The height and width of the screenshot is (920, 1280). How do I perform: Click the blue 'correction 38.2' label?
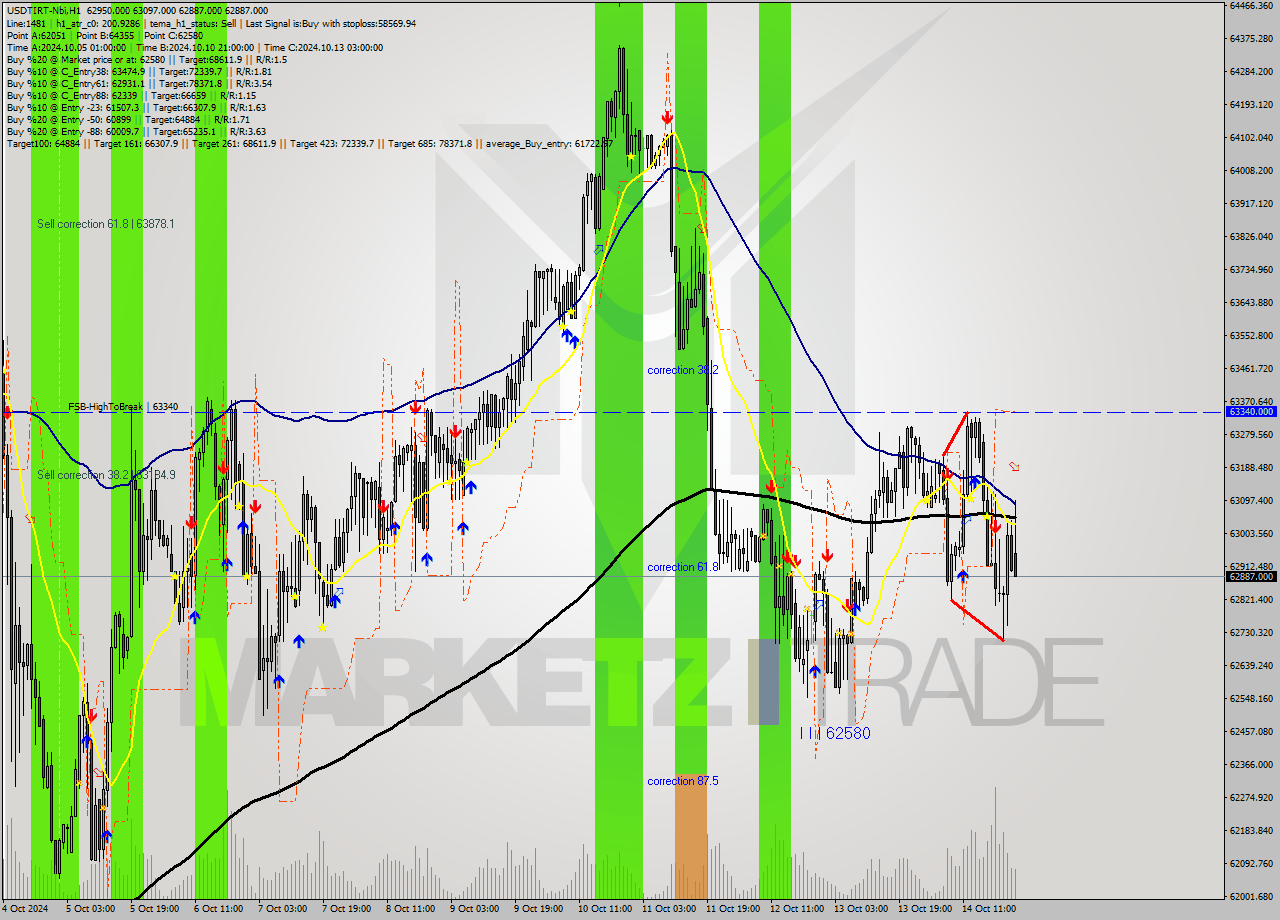pyautogui.click(x=683, y=370)
